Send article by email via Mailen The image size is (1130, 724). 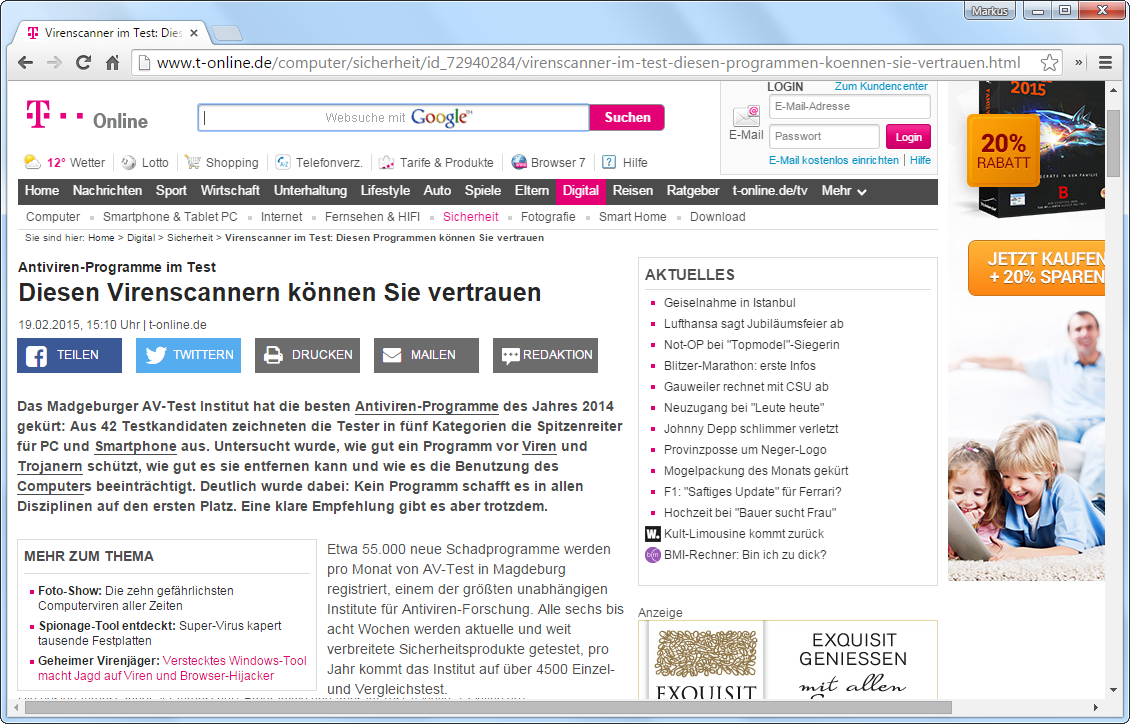click(426, 355)
